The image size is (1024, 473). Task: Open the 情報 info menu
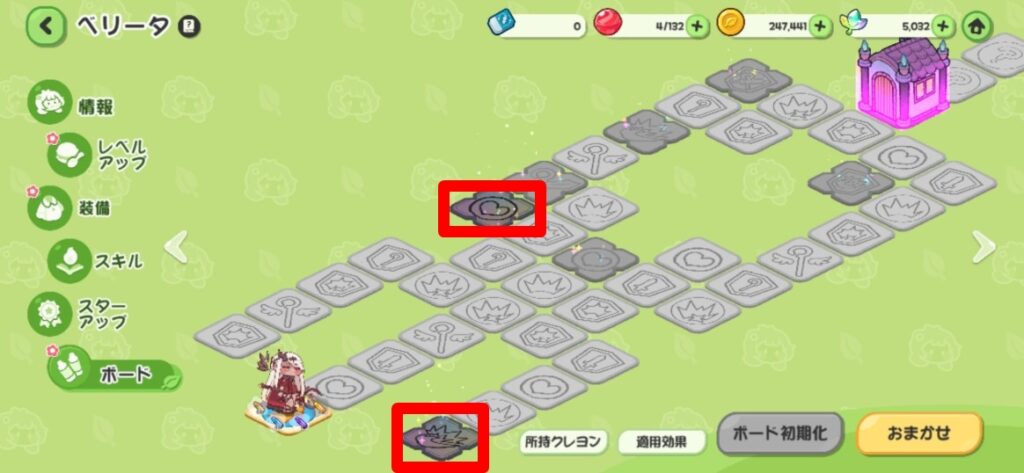(x=72, y=103)
